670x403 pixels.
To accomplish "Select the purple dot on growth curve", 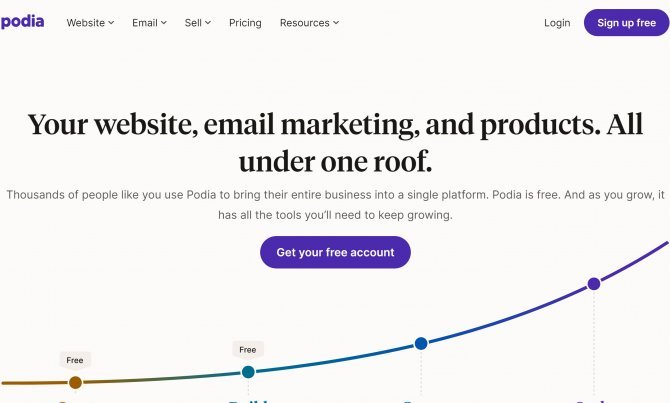I will click(594, 284).
